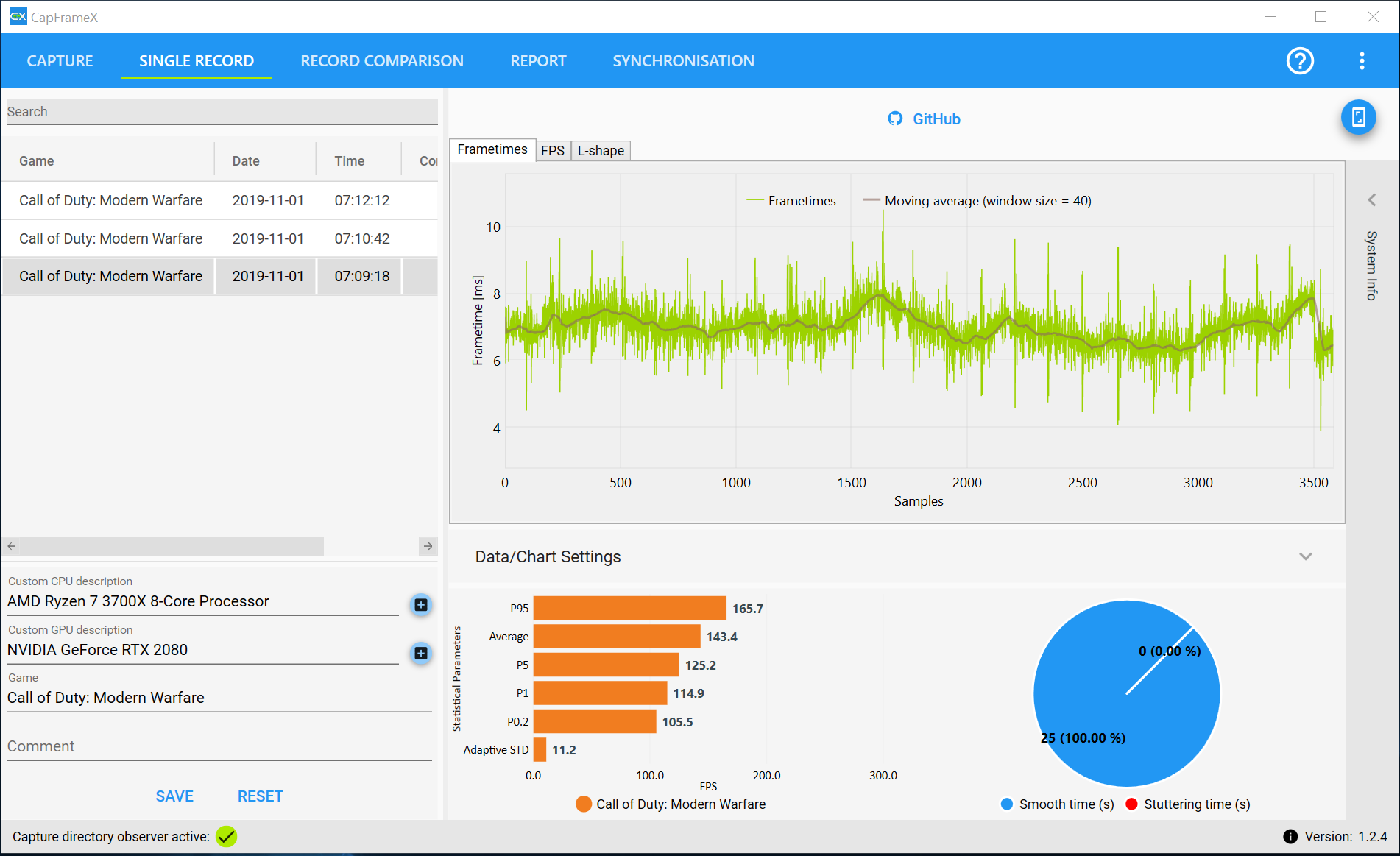The width and height of the screenshot is (1400, 856).
Task: Open the RECORD COMPARISON tab
Action: [x=382, y=61]
